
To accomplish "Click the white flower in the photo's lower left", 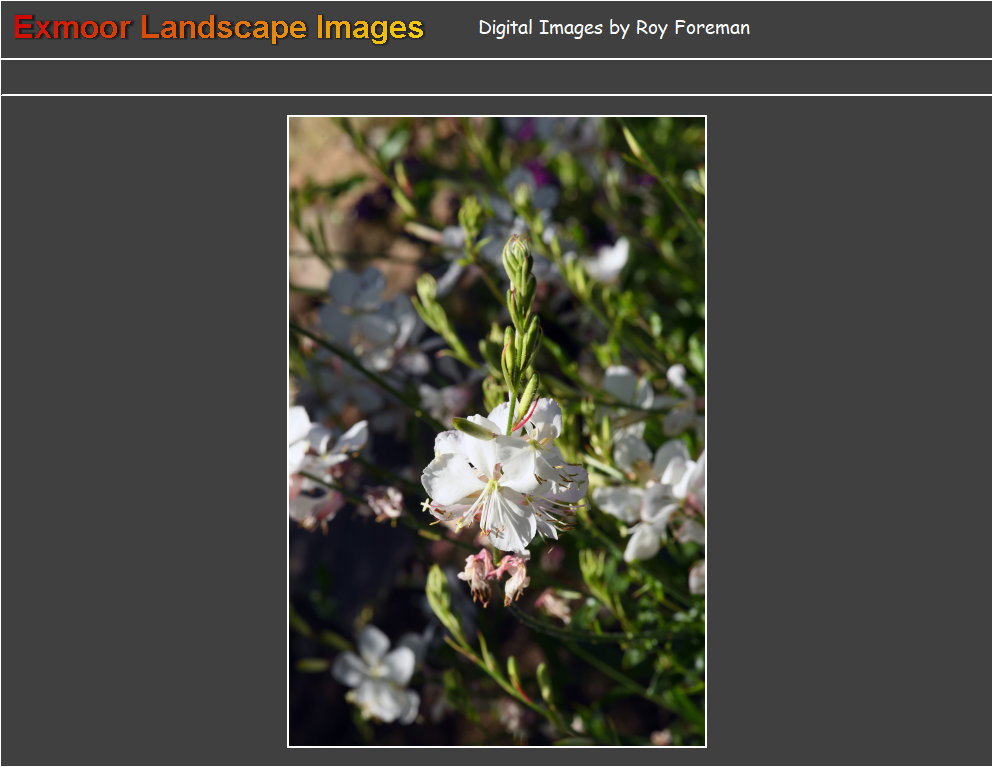I will 377,673.
